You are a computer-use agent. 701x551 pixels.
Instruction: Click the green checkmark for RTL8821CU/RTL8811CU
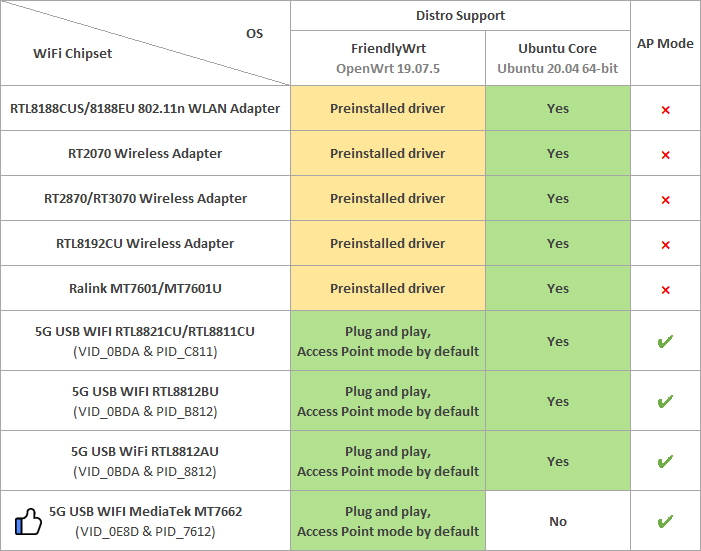[665, 341]
